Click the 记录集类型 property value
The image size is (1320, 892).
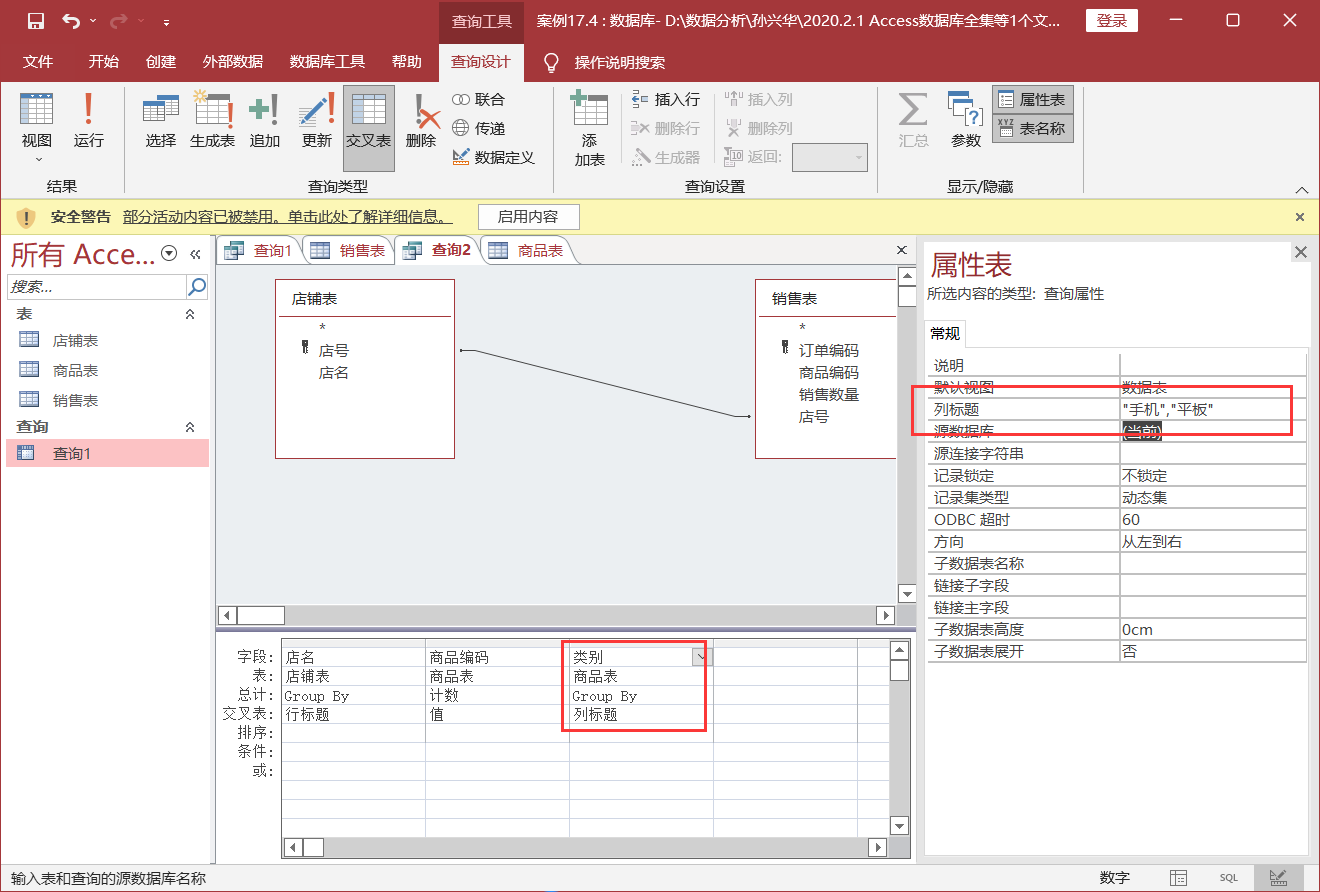pos(1212,497)
